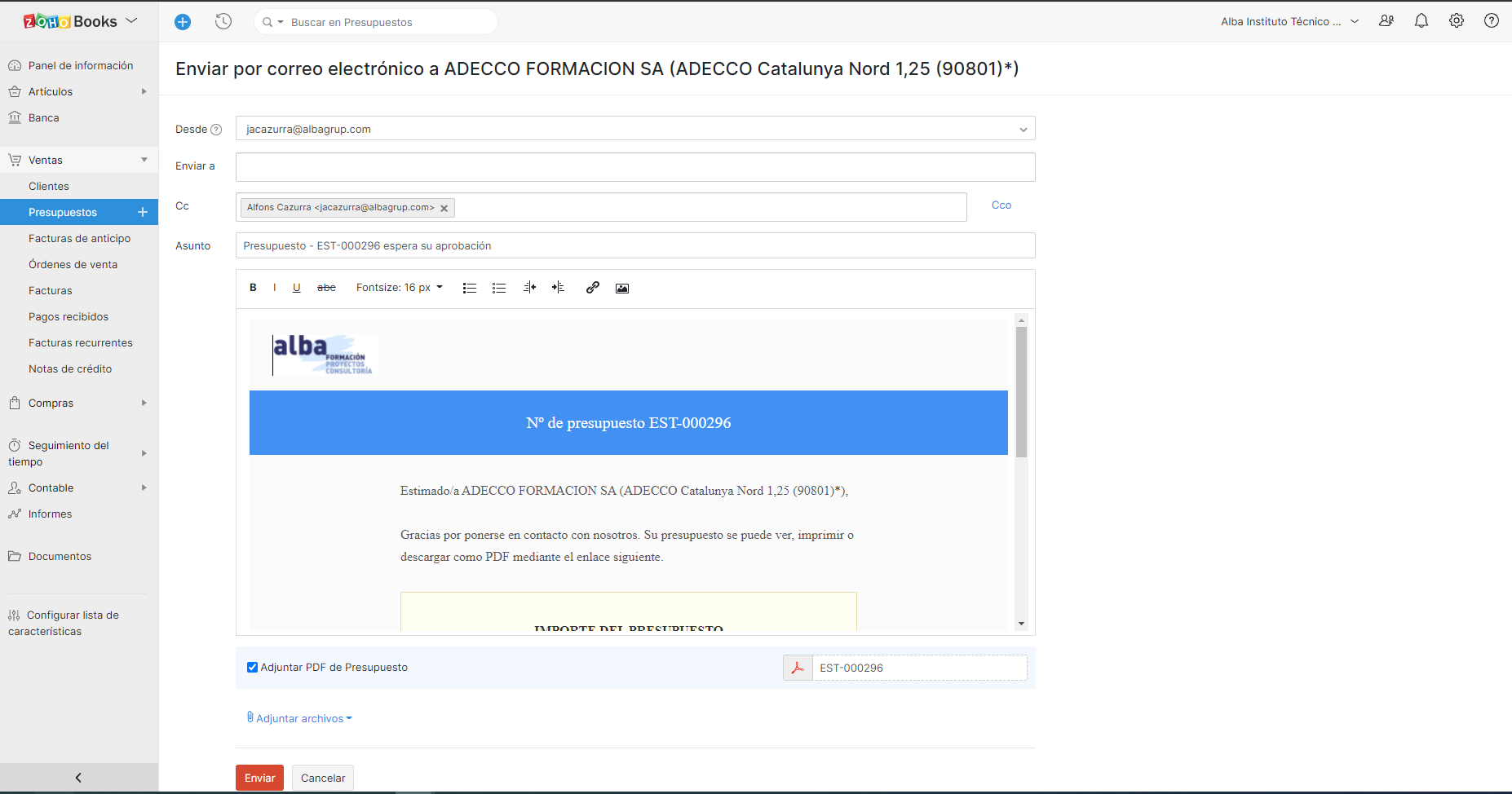This screenshot has width=1512, height=794.
Task: Click the Asunto subject field
Action: tap(635, 245)
